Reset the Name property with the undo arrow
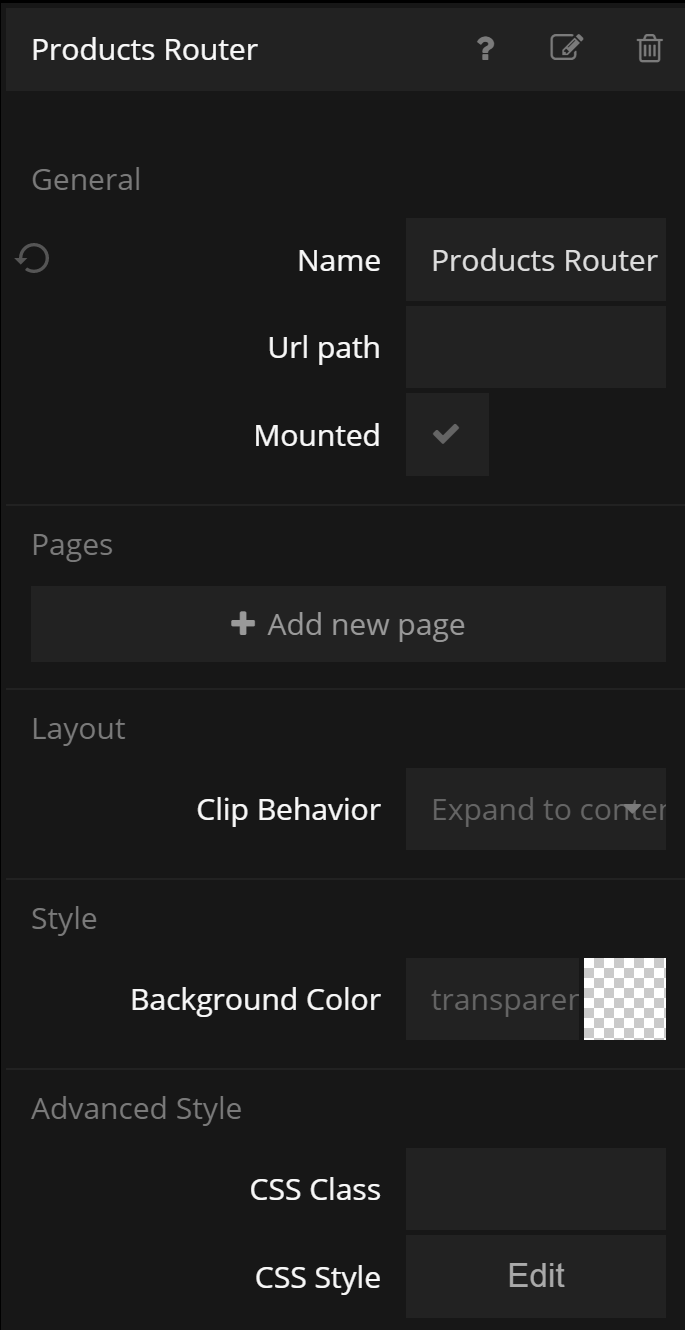This screenshot has height=1330, width=685. pyautogui.click(x=33, y=260)
